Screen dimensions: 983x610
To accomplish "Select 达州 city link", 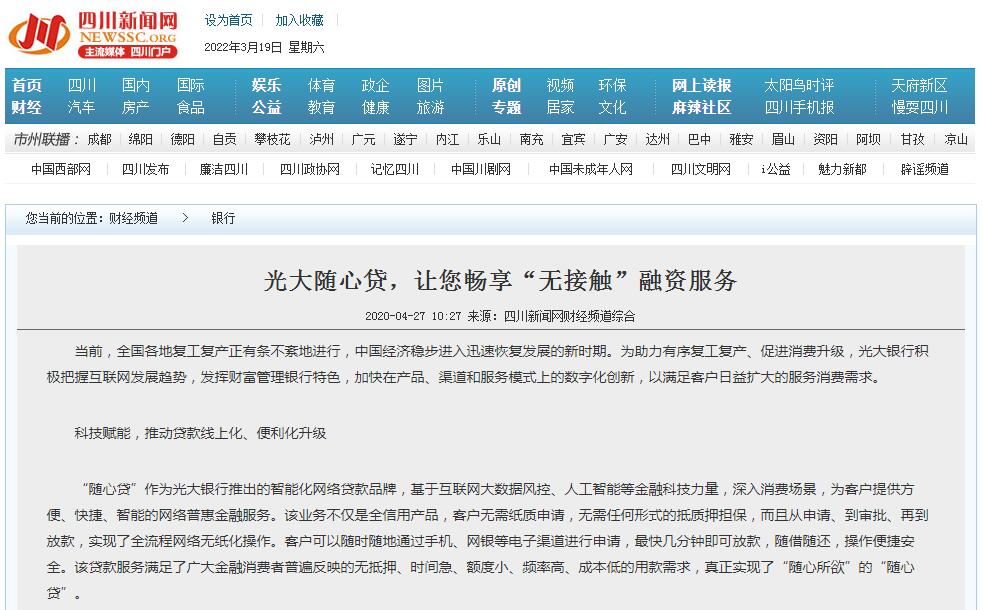I will point(658,139).
